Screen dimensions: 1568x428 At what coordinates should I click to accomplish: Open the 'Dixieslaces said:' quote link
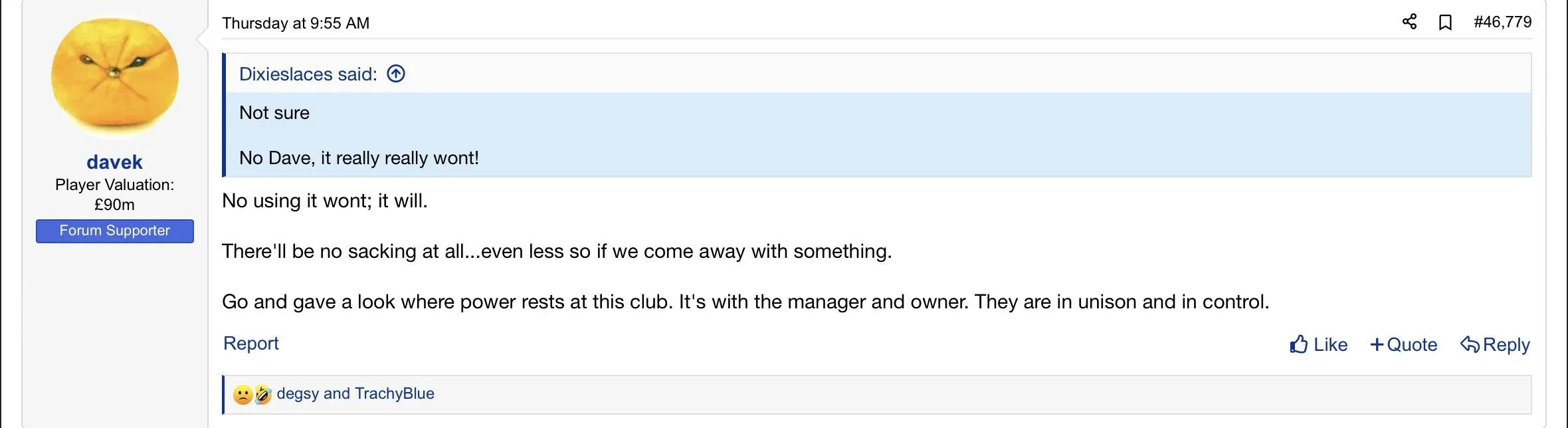click(x=308, y=74)
